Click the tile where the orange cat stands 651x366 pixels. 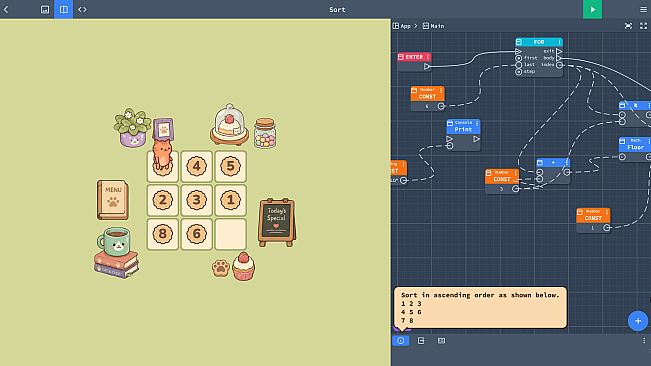pyautogui.click(x=163, y=166)
